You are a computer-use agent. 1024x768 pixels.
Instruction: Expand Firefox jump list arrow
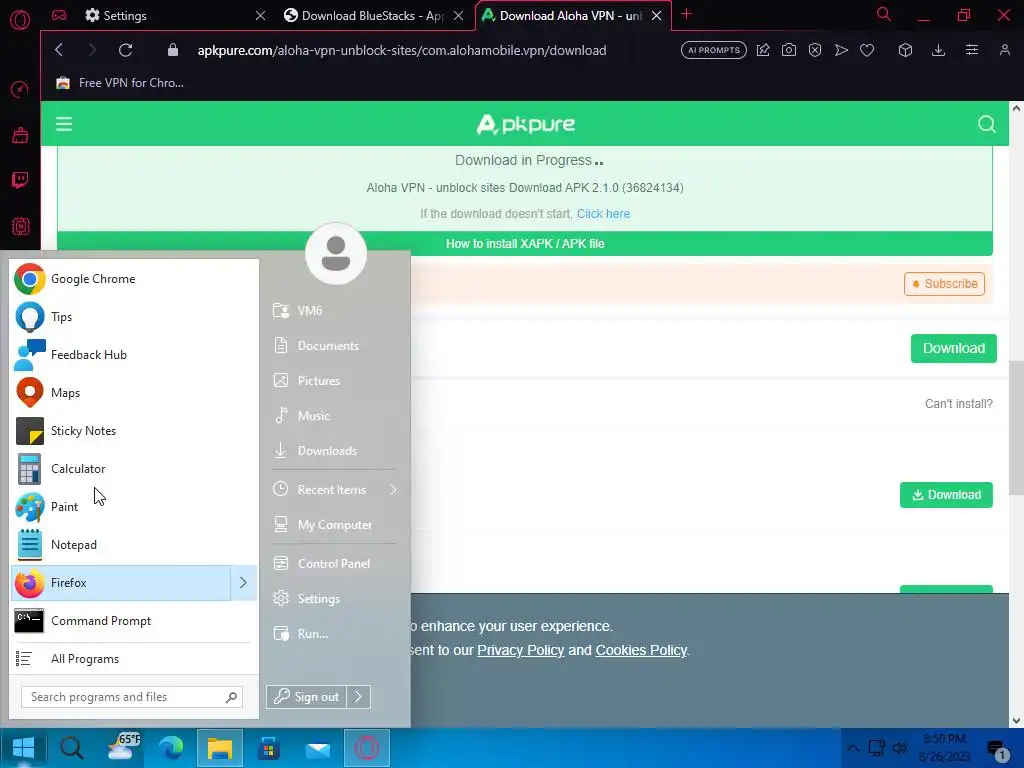244,583
